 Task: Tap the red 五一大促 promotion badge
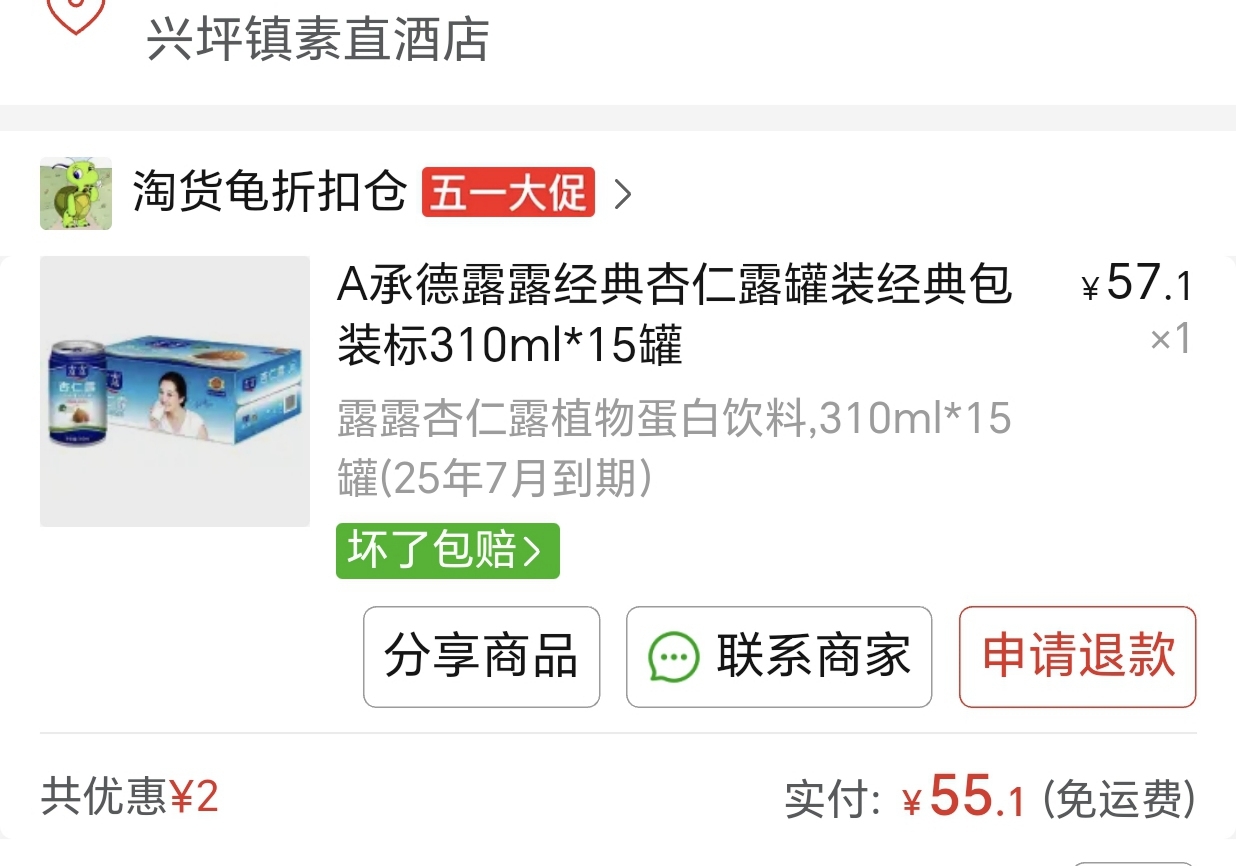[508, 192]
